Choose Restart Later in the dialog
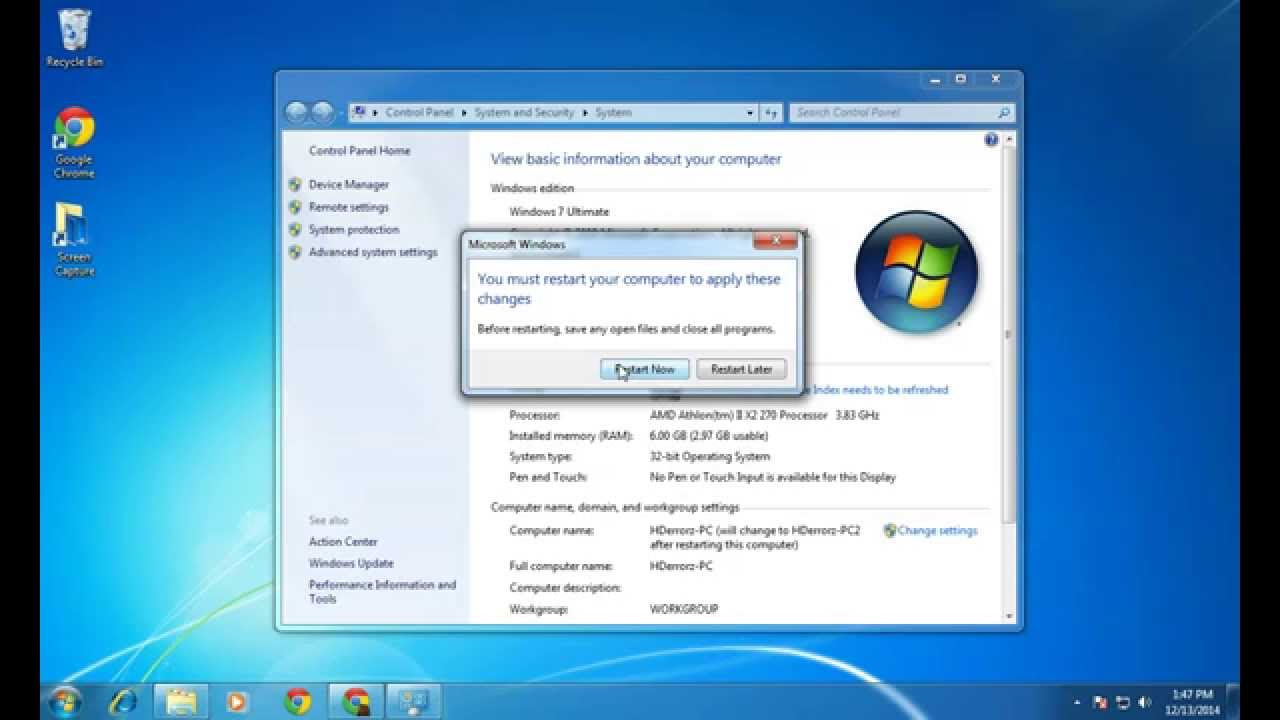The height and width of the screenshot is (720, 1280). point(741,369)
